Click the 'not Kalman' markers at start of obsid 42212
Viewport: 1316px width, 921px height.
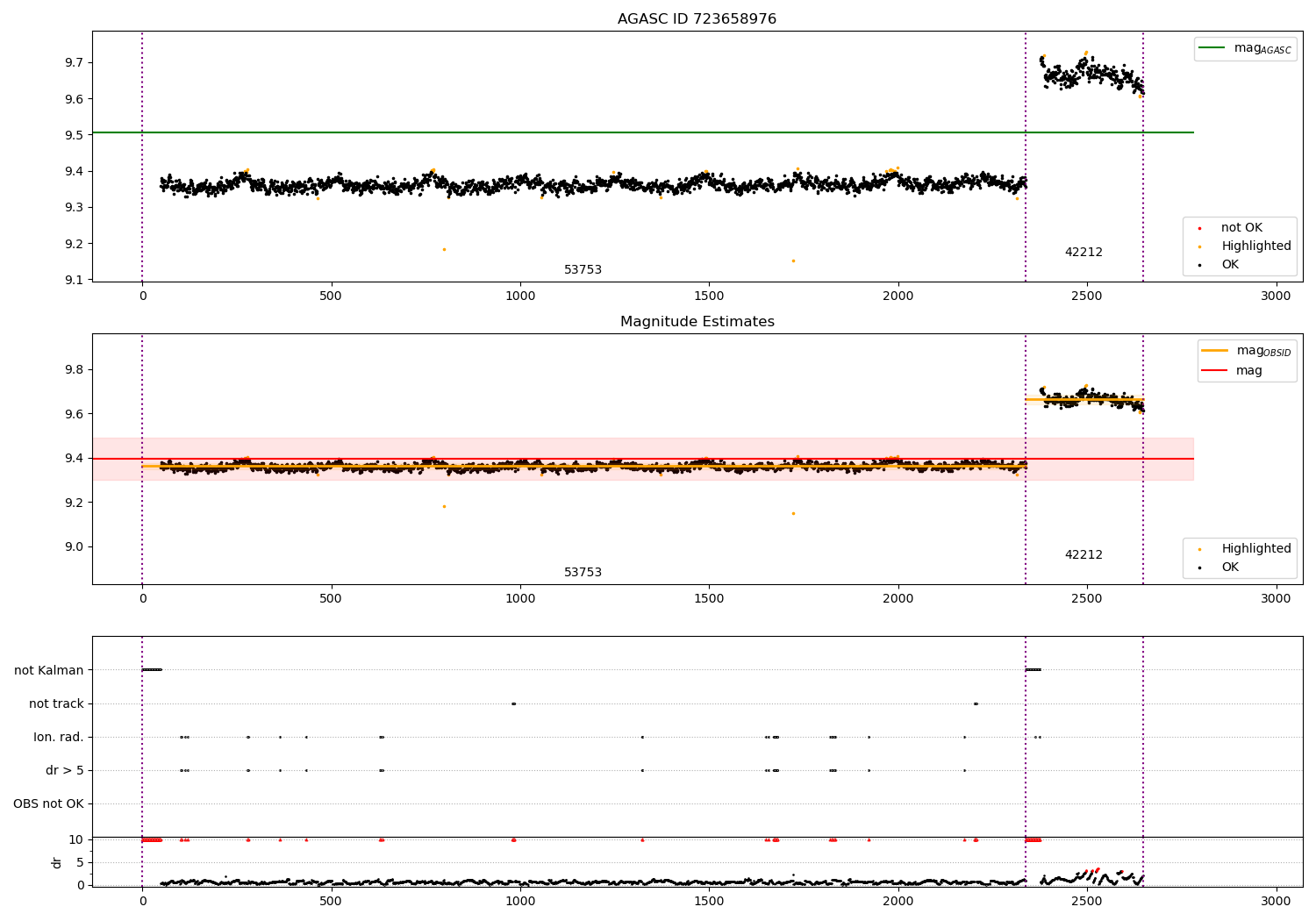point(1033,670)
